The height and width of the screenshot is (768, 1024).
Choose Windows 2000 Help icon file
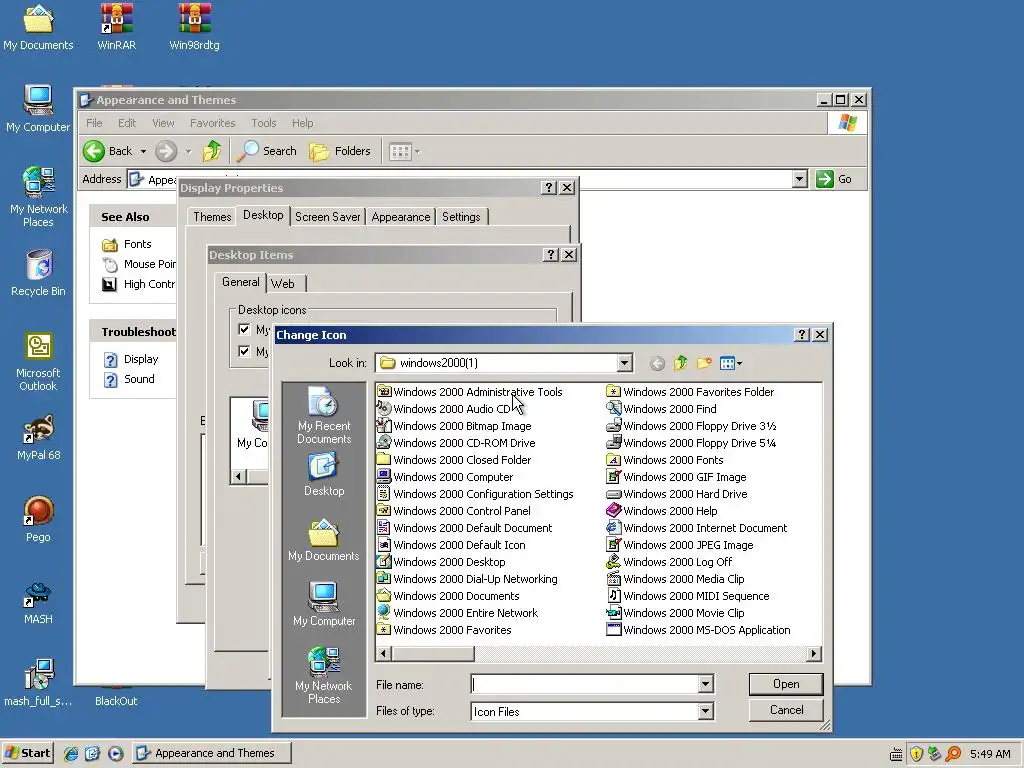click(x=662, y=511)
